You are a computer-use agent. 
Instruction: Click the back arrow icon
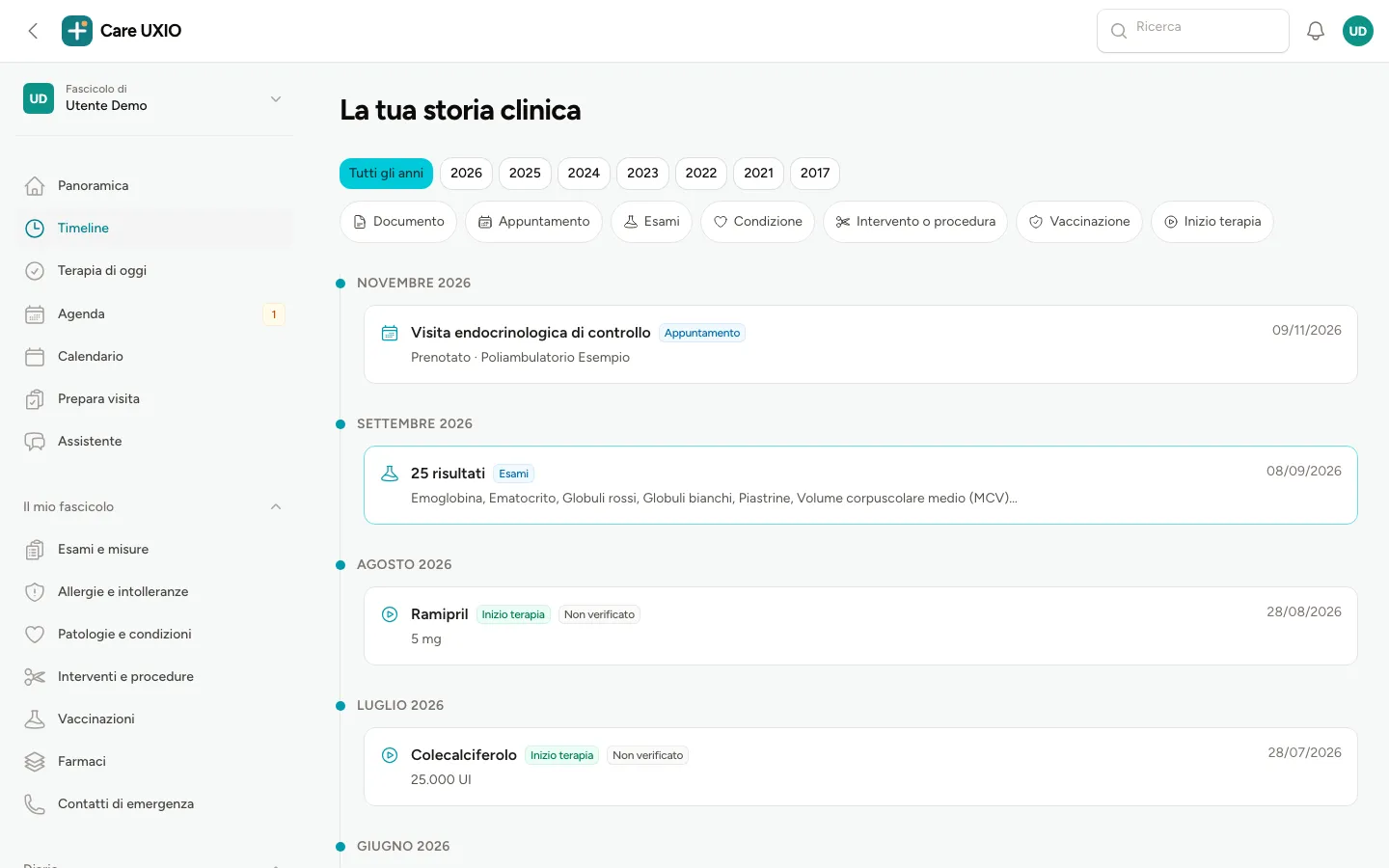[33, 31]
